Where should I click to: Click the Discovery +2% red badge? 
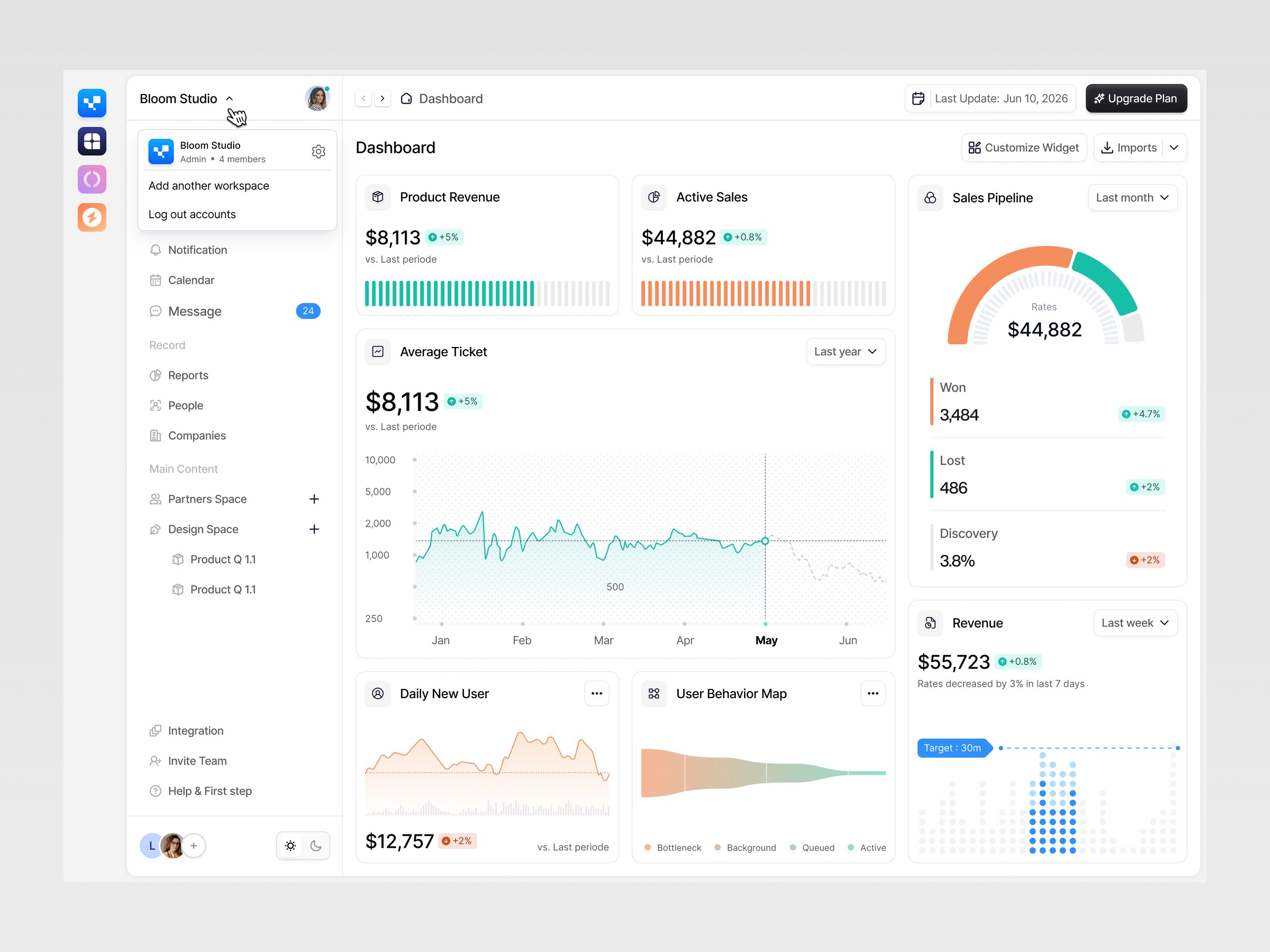point(1145,560)
